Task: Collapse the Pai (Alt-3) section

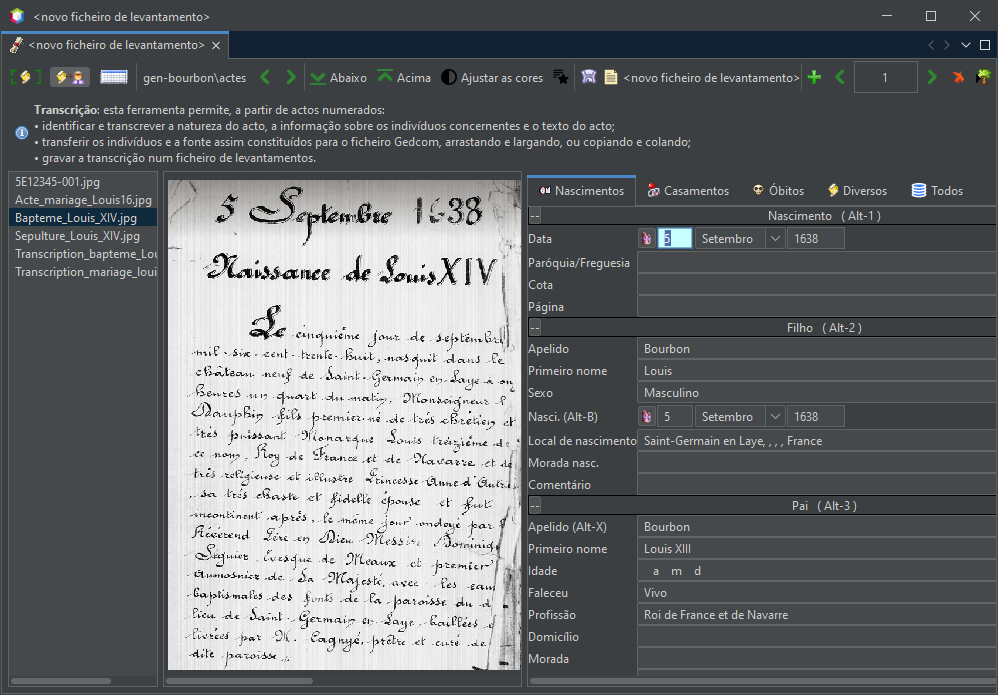Action: (535, 506)
